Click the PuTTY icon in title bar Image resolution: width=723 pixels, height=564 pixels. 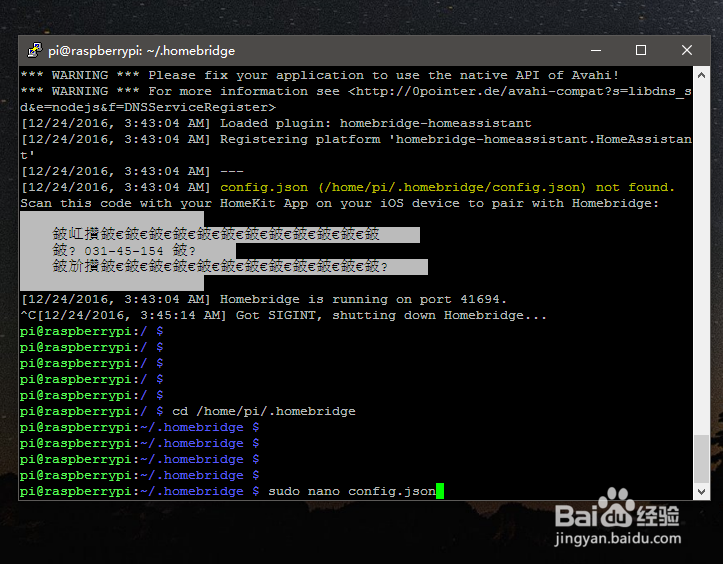click(x=35, y=50)
